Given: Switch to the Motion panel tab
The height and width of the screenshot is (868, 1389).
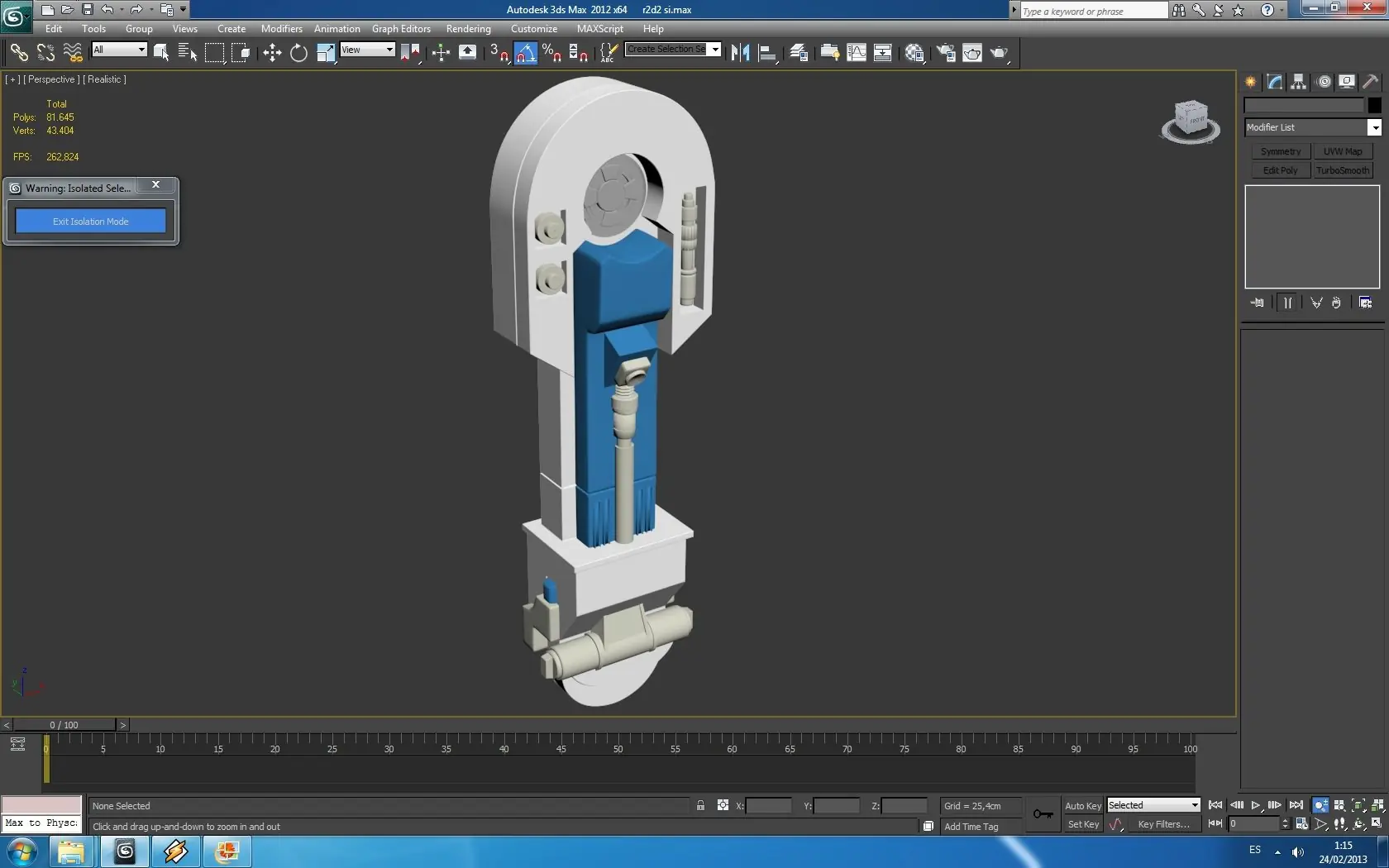Looking at the screenshot, I should click(x=1324, y=82).
